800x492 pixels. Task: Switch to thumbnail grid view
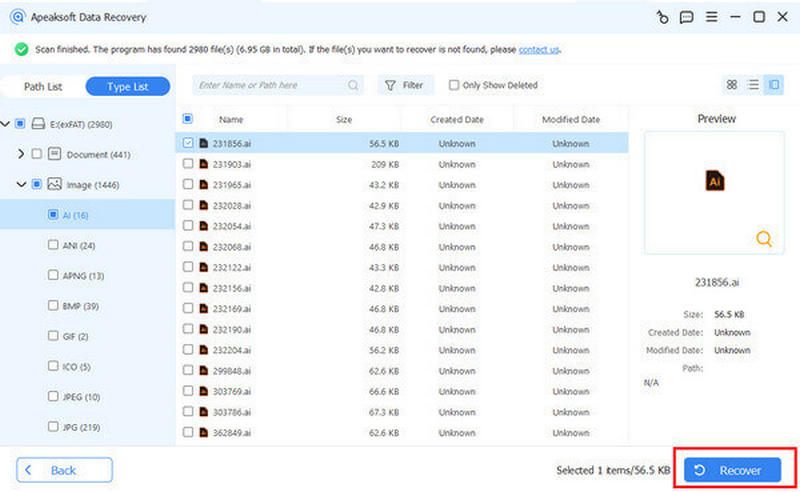(732, 86)
